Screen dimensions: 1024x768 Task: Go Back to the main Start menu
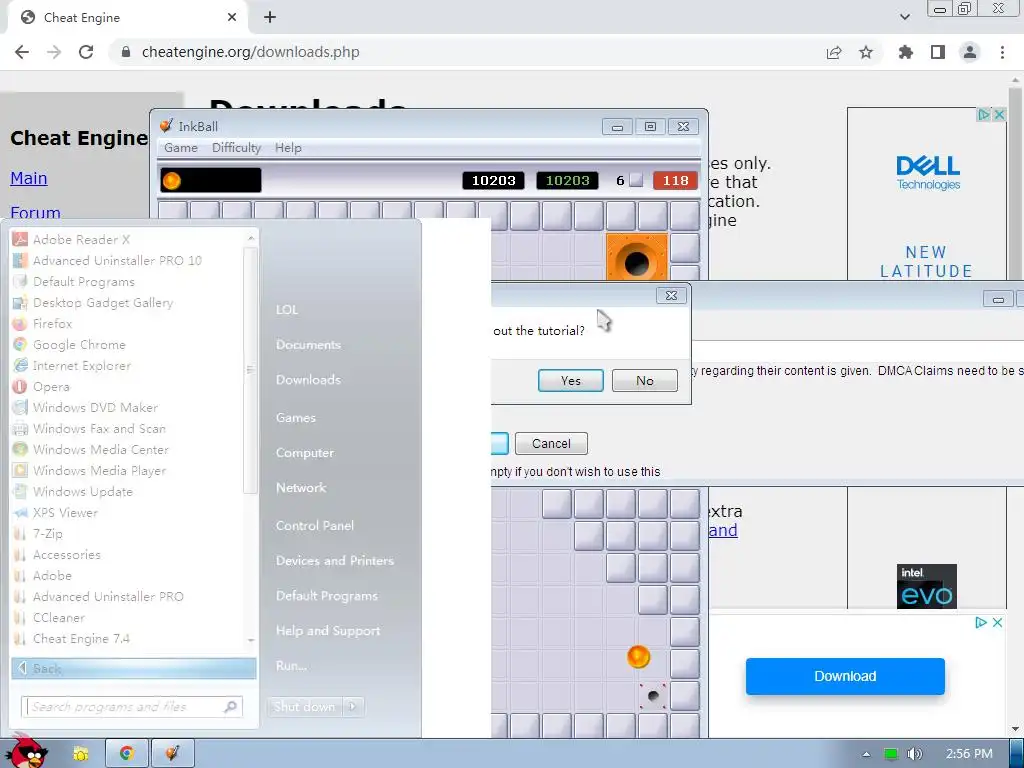tap(134, 669)
